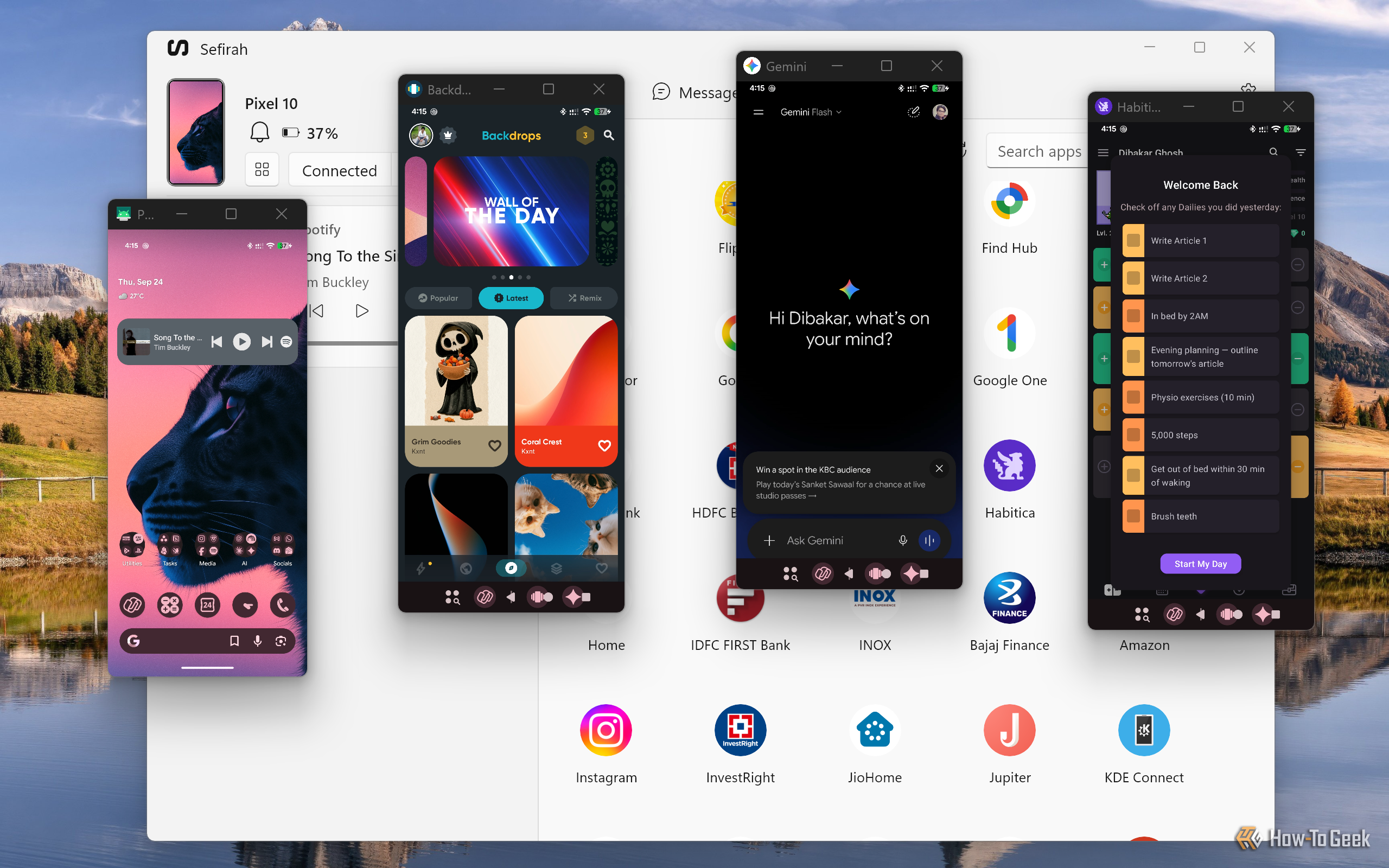Open the Habitica filter icon
Viewport: 1389px width, 868px height.
point(1301,152)
